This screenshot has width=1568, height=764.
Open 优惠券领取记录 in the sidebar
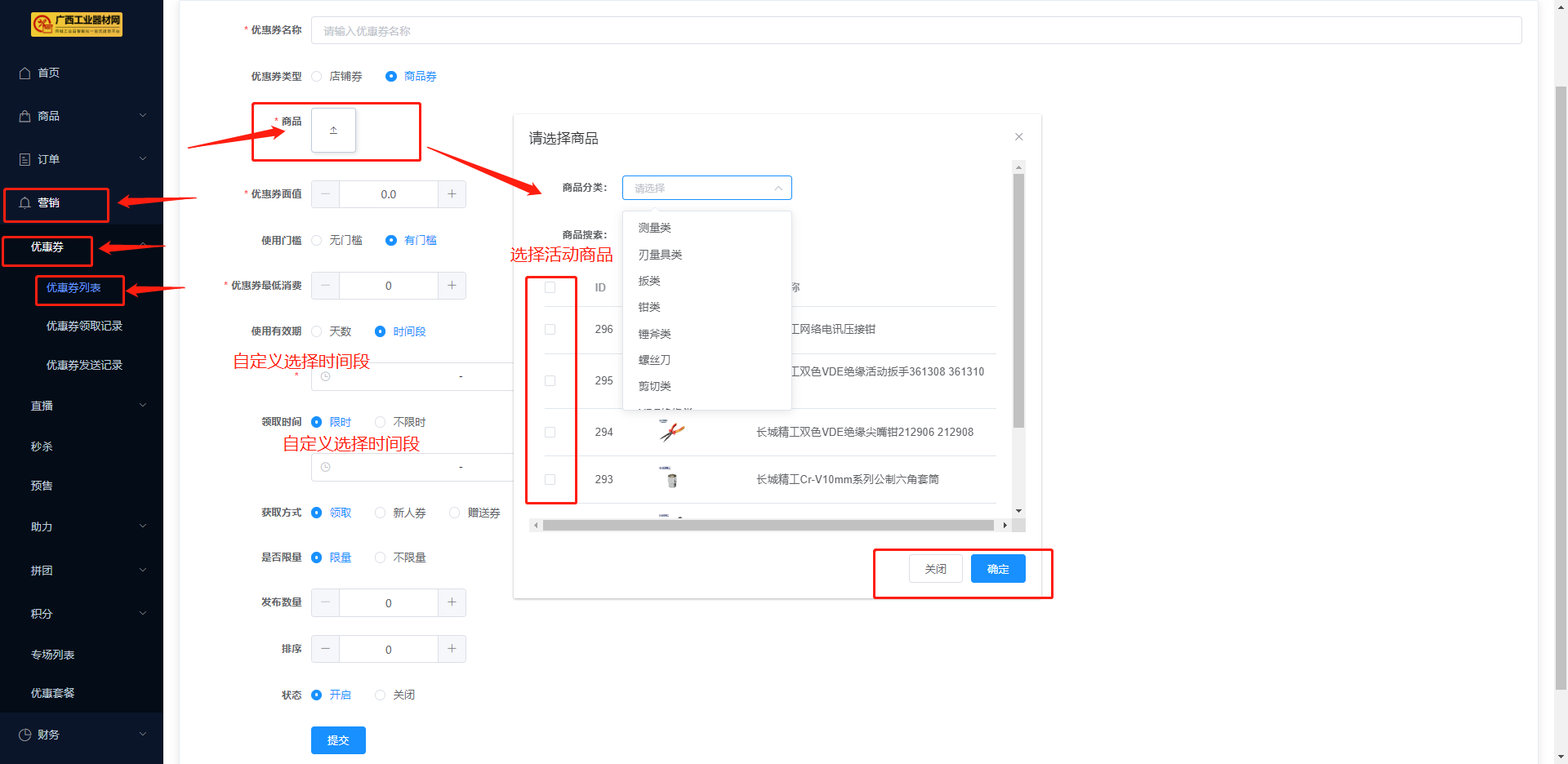click(x=84, y=326)
